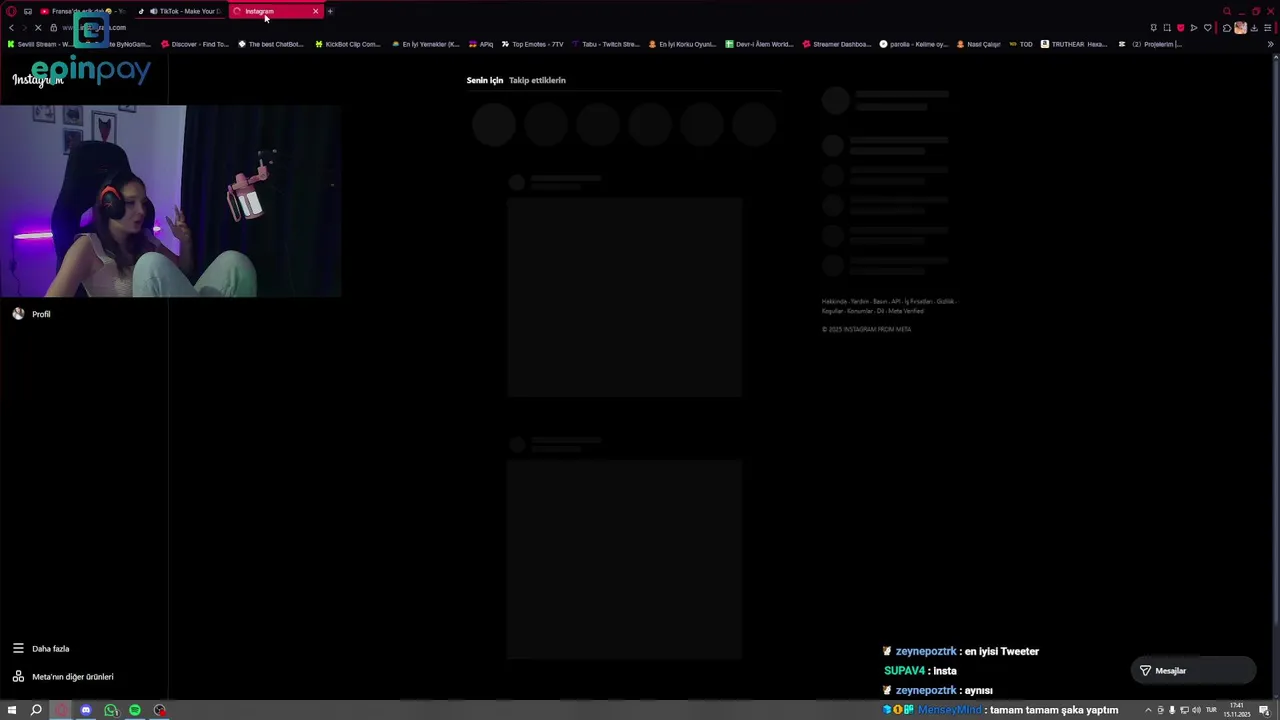Open Discord from the taskbar
1280x720 pixels.
point(86,710)
